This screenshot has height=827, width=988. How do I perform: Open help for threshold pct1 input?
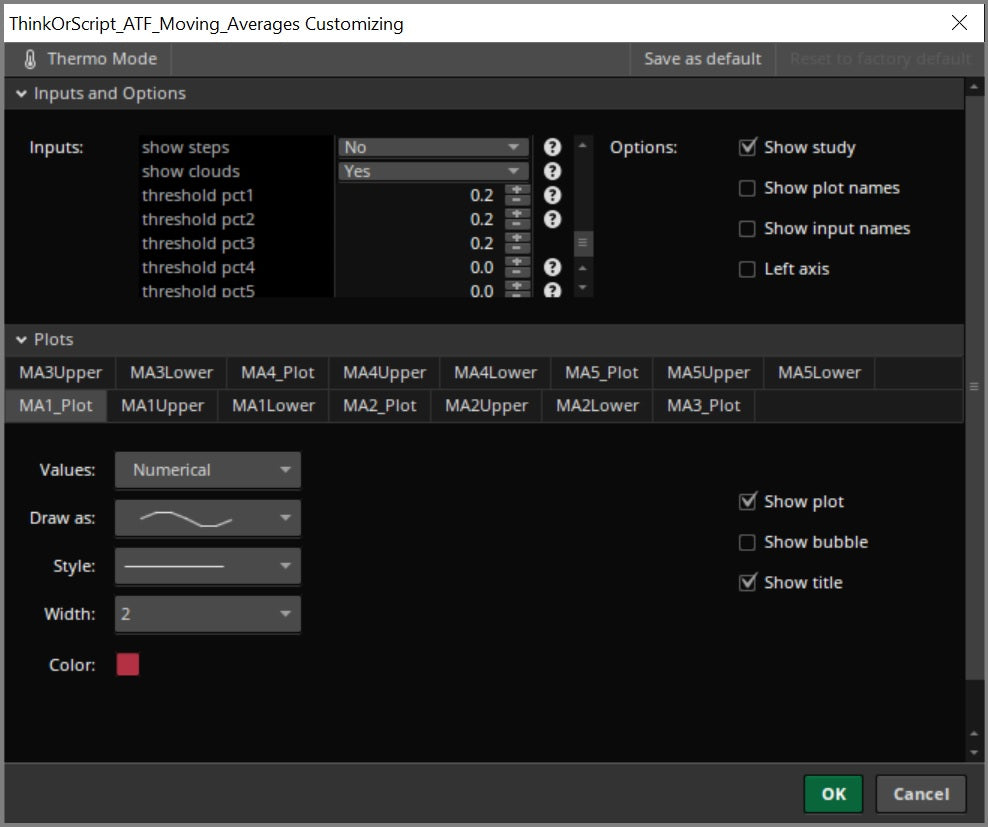point(552,195)
